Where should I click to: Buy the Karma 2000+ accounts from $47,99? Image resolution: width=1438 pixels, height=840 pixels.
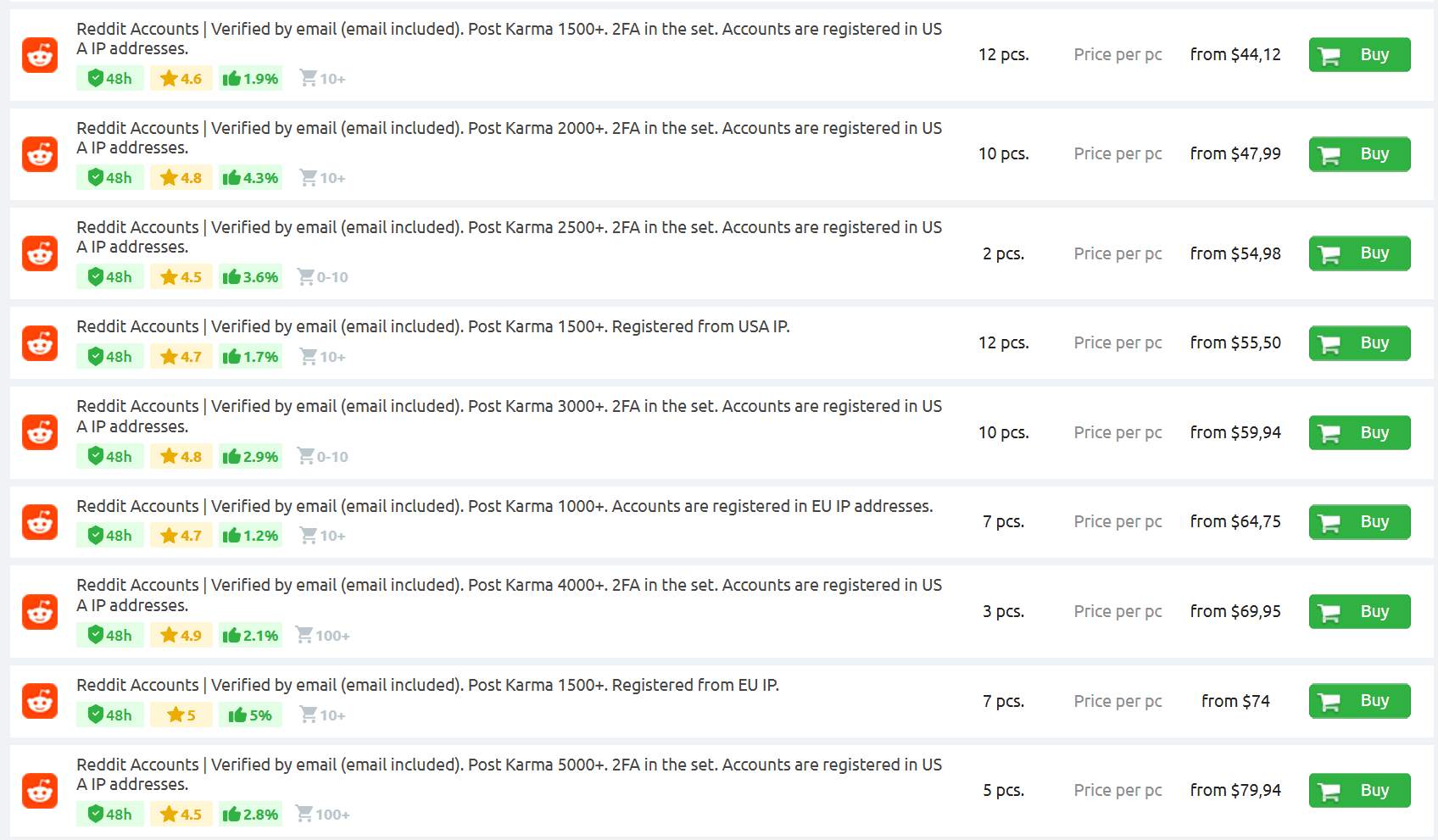1359,154
